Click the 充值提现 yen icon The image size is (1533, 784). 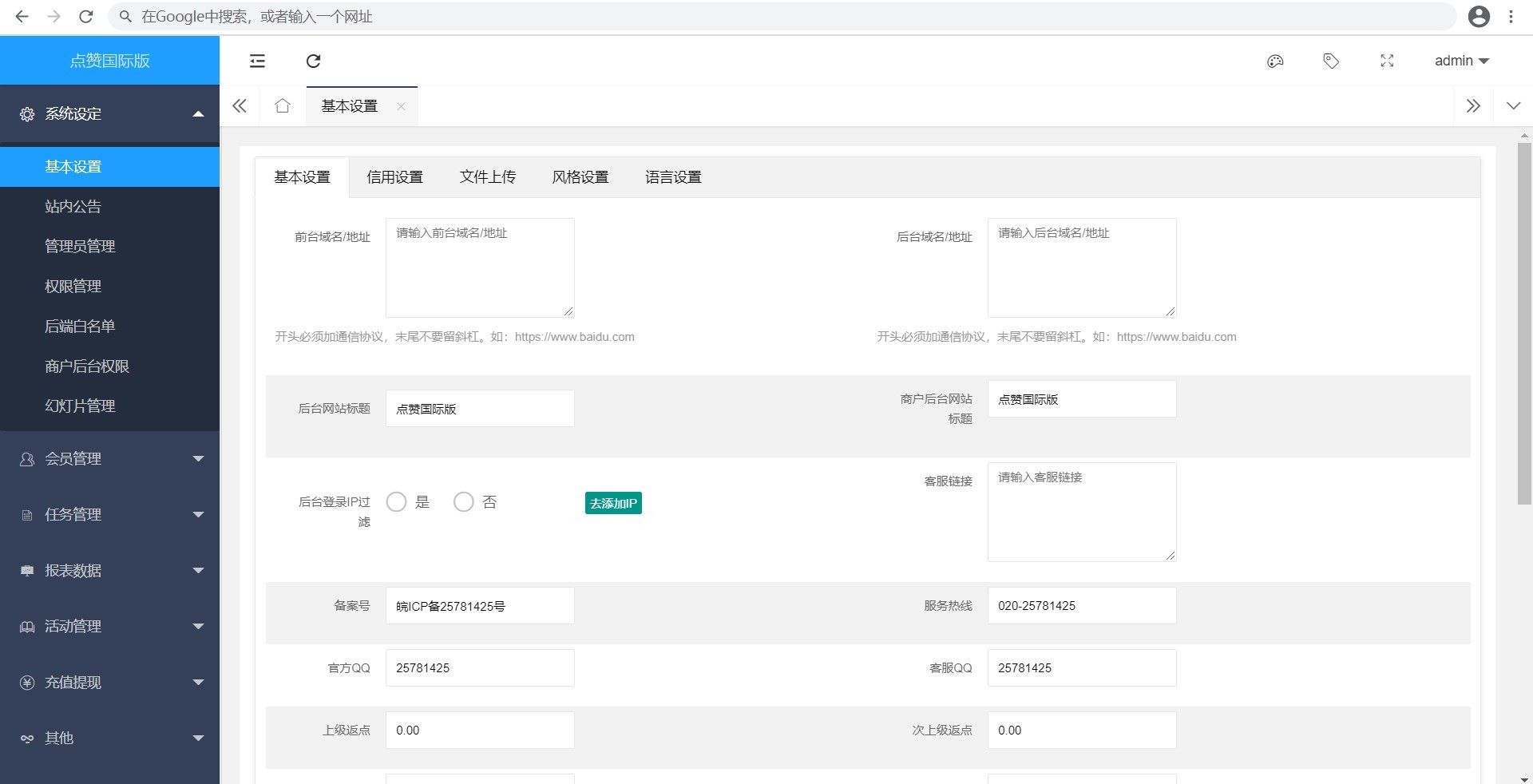pyautogui.click(x=27, y=683)
